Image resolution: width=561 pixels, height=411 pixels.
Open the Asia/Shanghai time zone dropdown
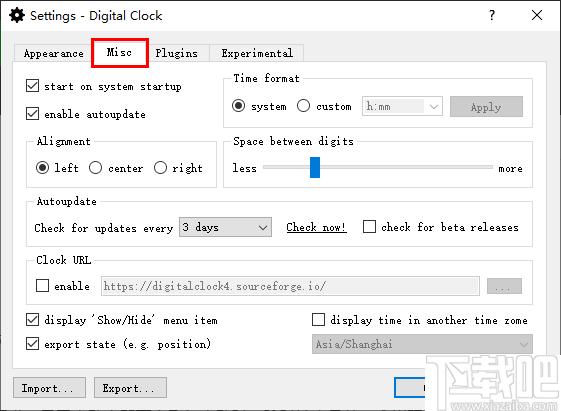(x=422, y=344)
